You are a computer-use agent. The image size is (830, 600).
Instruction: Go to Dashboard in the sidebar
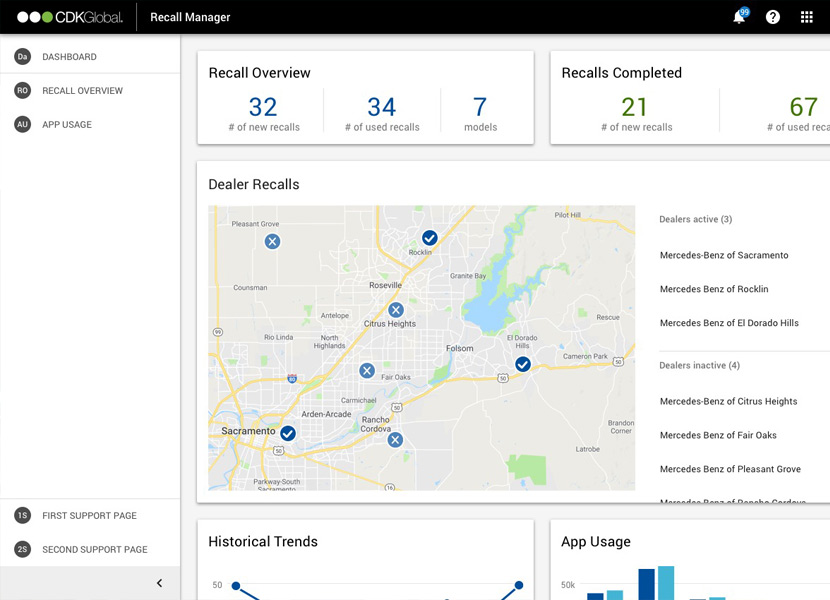[90, 57]
